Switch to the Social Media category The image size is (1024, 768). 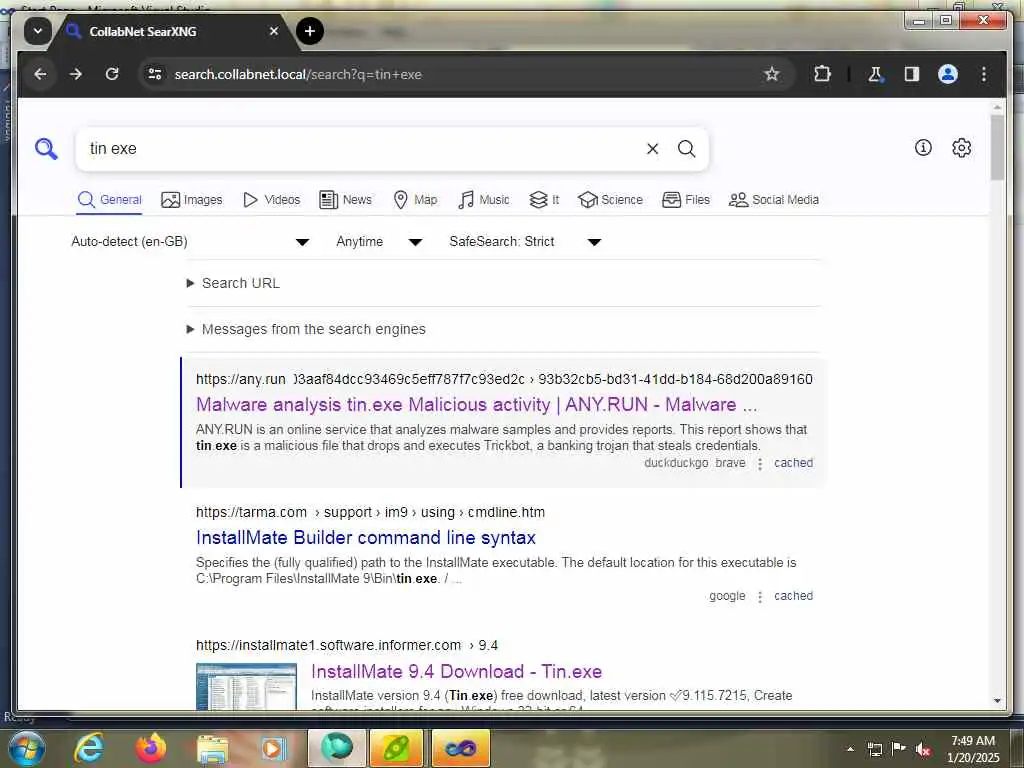pyautogui.click(x=774, y=200)
